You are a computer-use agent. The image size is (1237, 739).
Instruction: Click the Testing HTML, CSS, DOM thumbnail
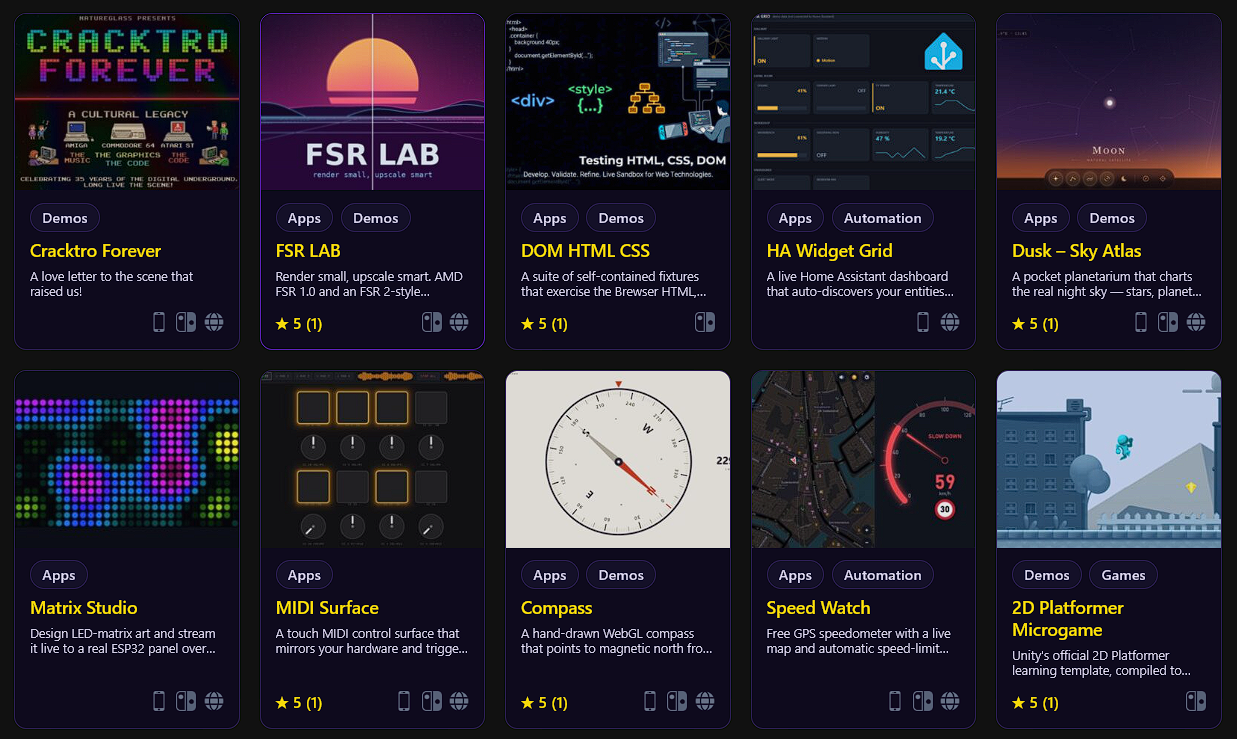[x=618, y=102]
